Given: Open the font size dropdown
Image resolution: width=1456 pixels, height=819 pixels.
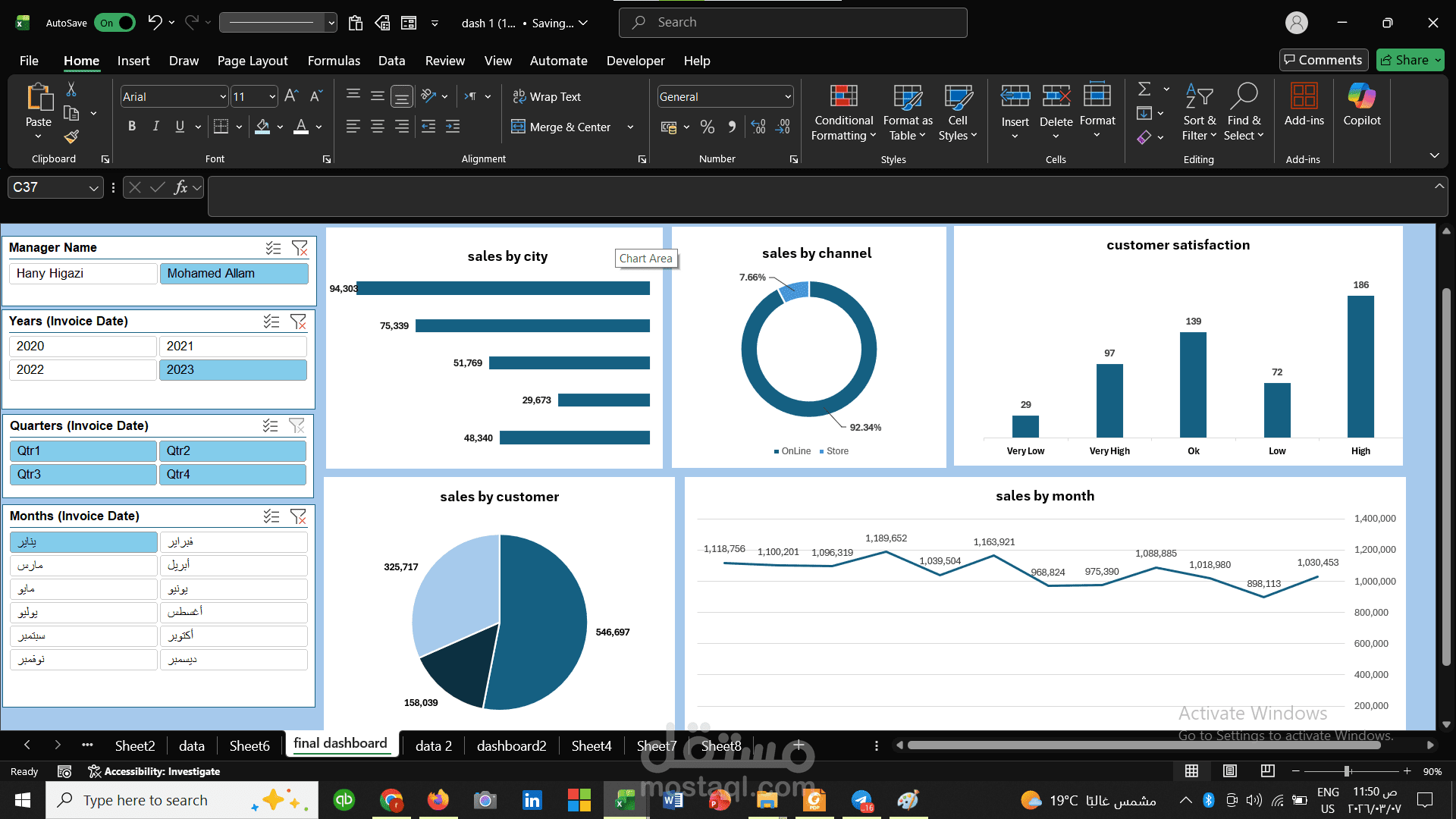Looking at the screenshot, I should tap(272, 96).
